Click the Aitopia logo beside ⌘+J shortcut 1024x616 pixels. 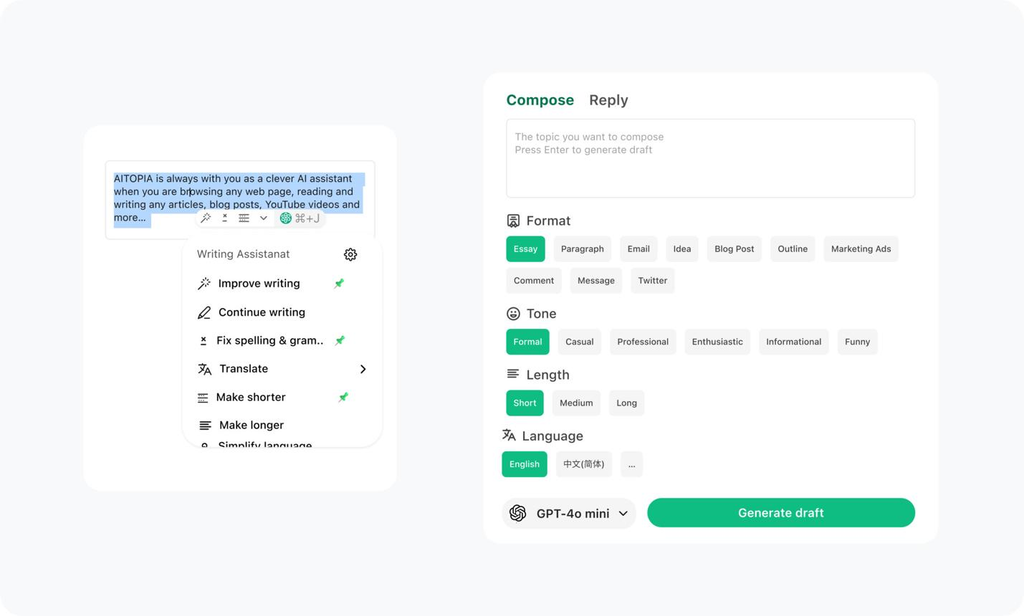[x=285, y=218]
